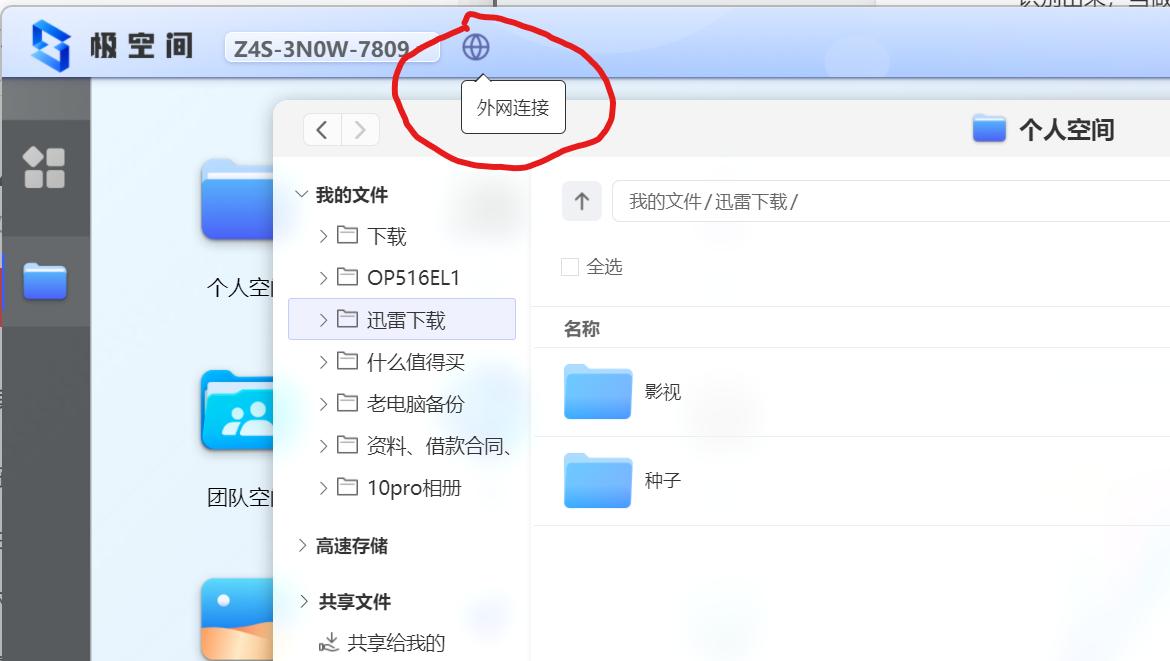This screenshot has height=661, width=1170.
Task: Click the back navigation arrow
Action: pos(322,129)
